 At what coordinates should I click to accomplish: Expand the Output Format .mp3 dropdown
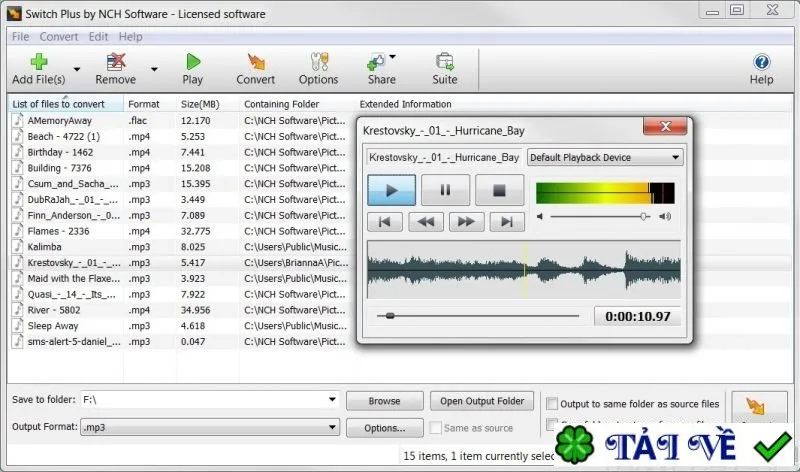pyautogui.click(x=332, y=427)
